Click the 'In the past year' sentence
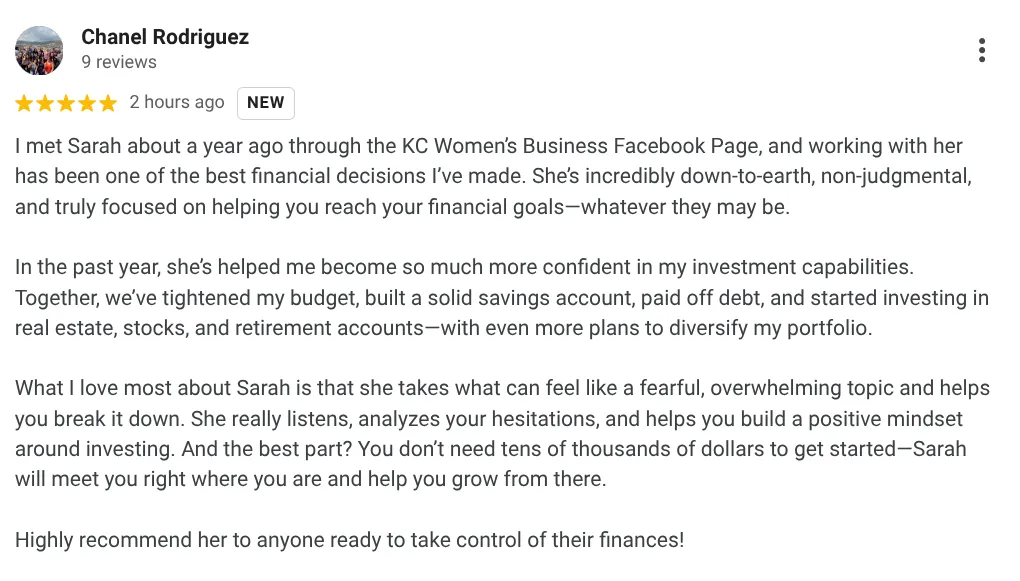The height and width of the screenshot is (581, 1020). [x=464, y=267]
